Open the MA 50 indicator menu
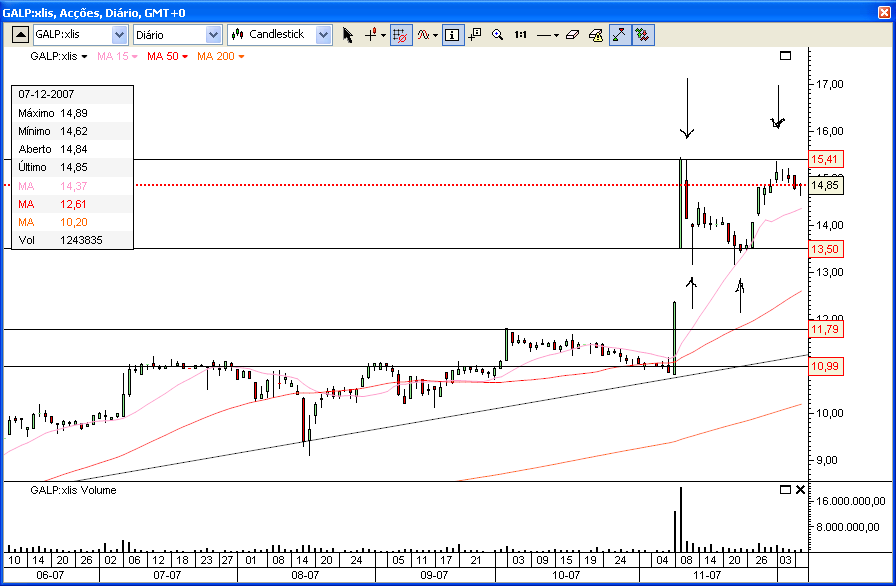 (x=167, y=56)
